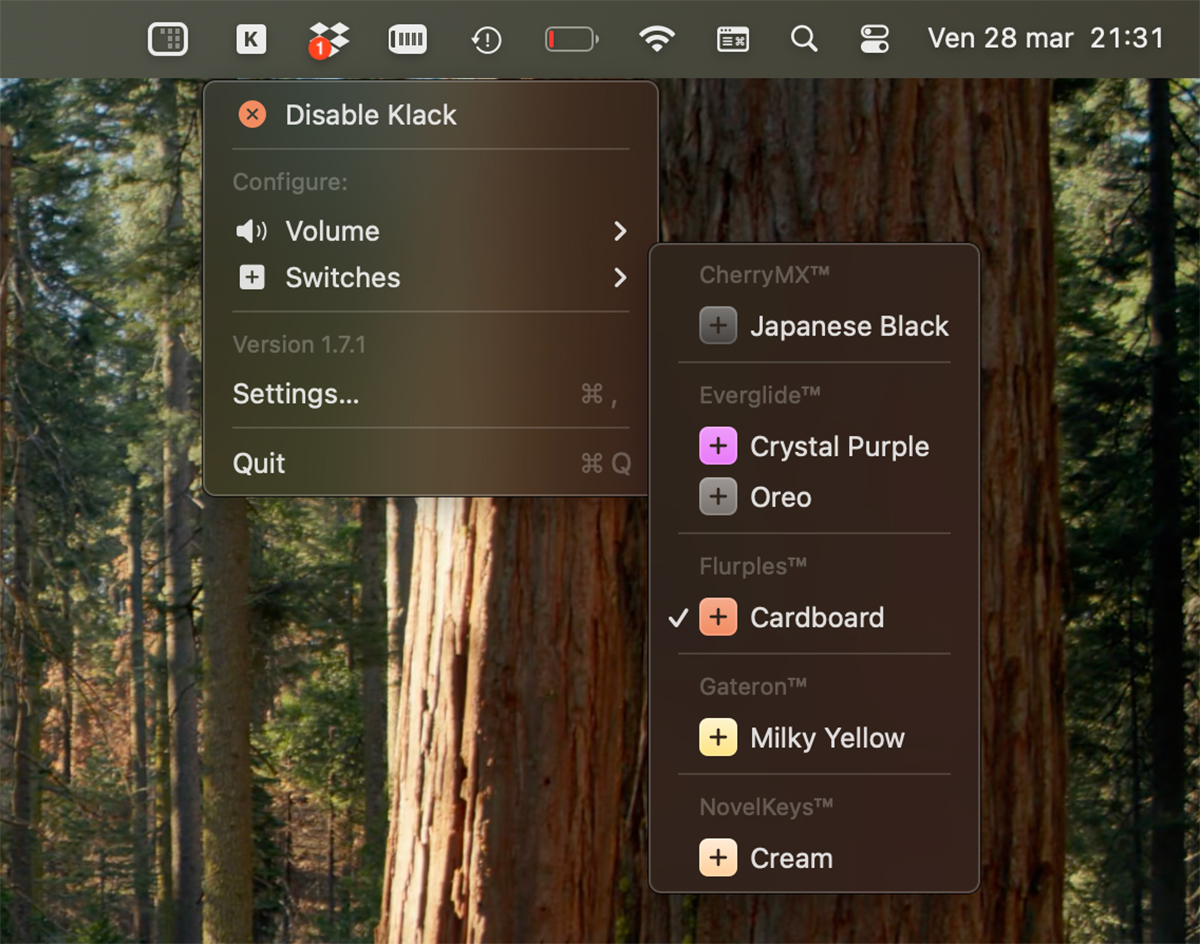Select the Japanese Black CherryMX switch
Image resolution: width=1200 pixels, height=944 pixels.
(x=849, y=326)
